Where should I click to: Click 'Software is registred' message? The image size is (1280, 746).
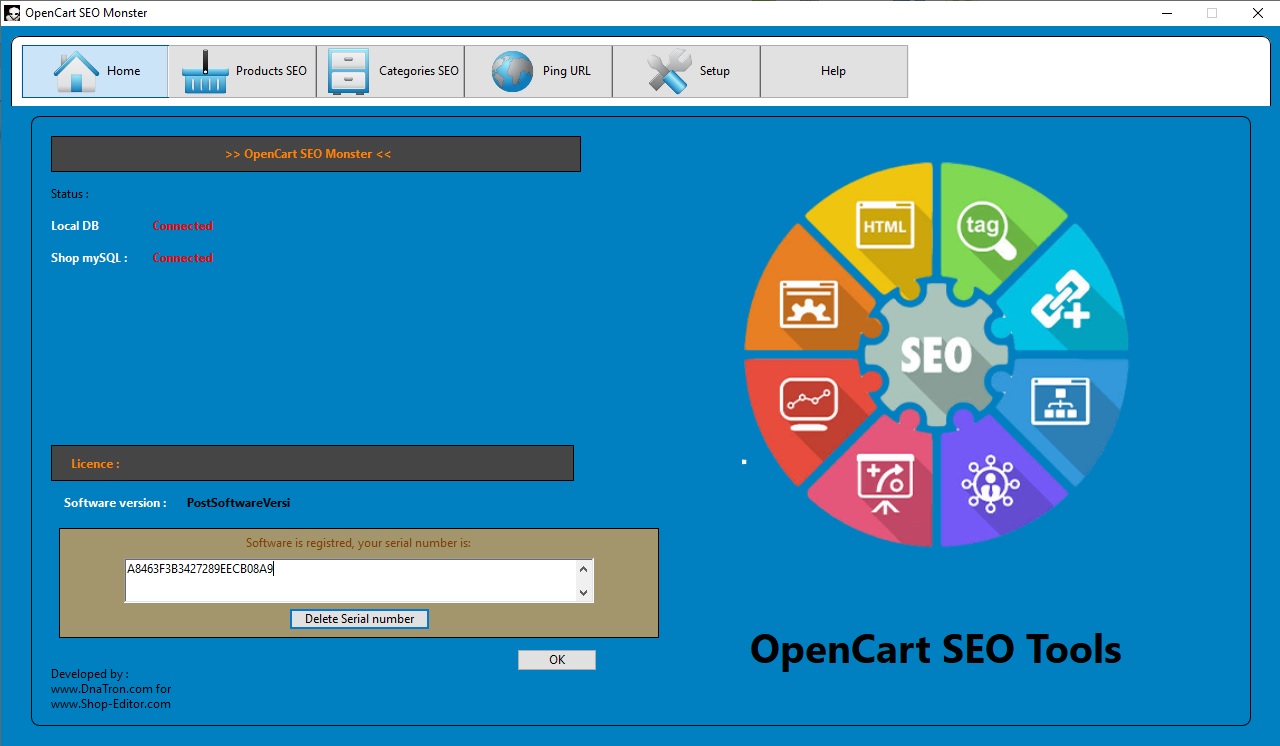358,543
